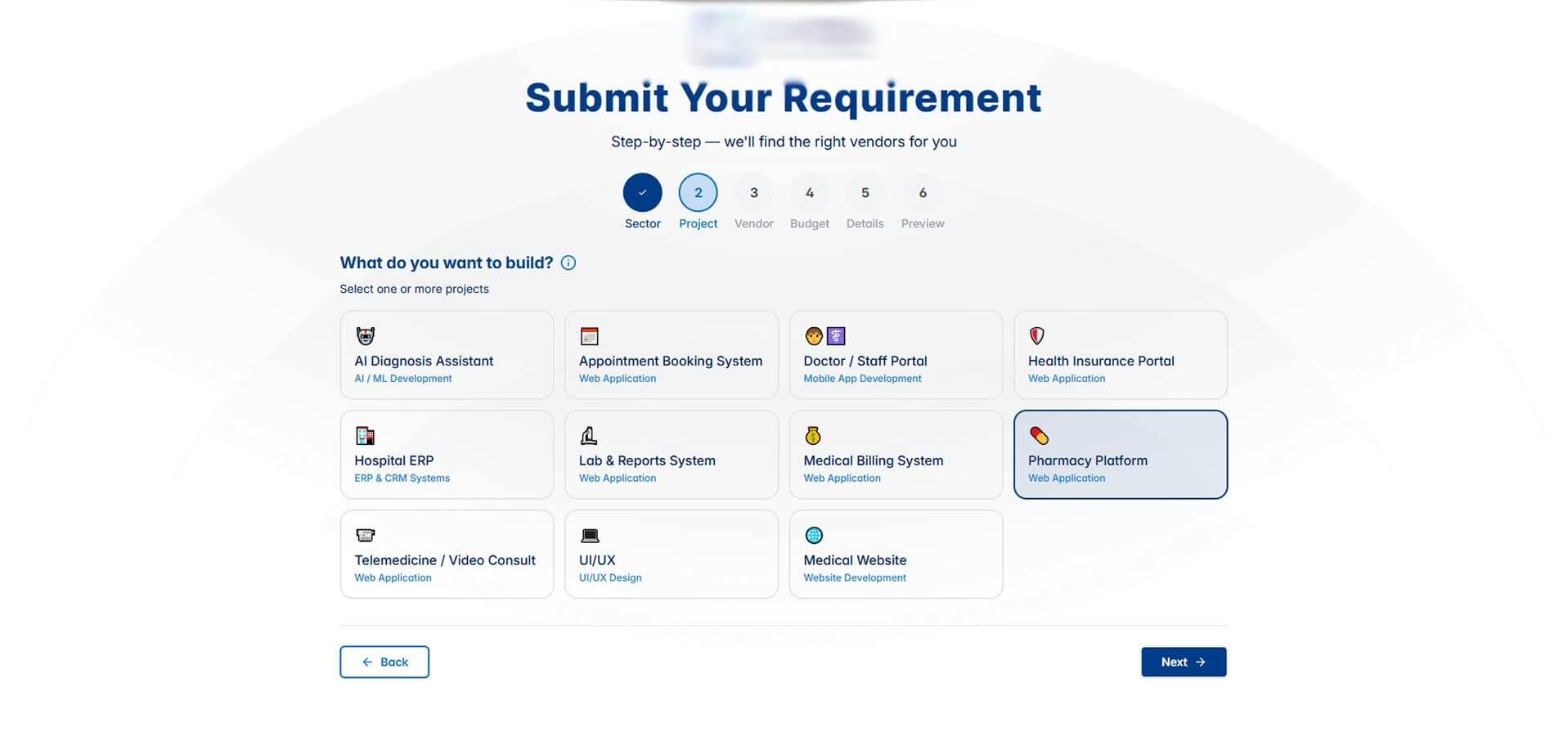1568x750 pixels.
Task: Select the AI Diagnosis Assistant title
Action: click(424, 361)
